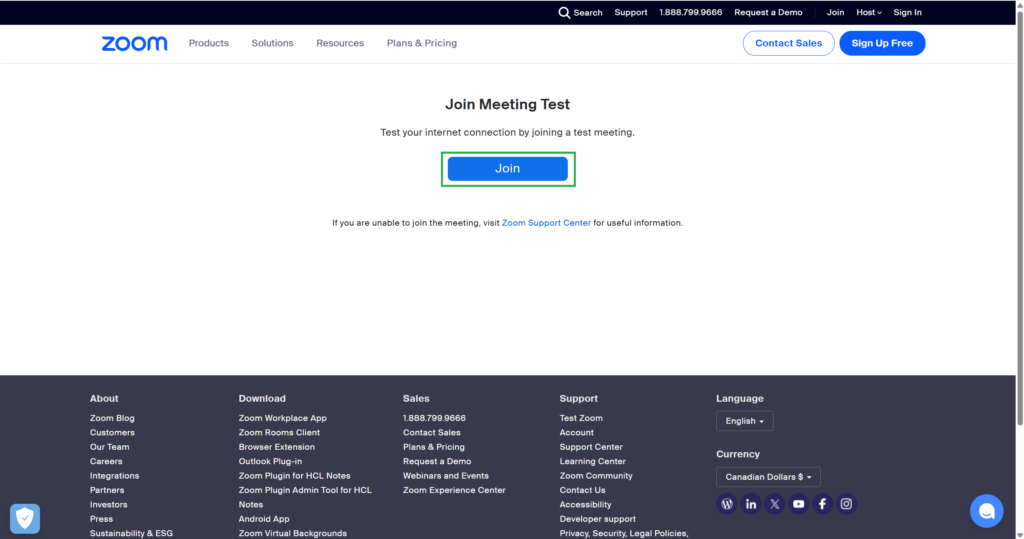Click Request a Demo in top bar
The image size is (1024, 539).
[768, 12]
